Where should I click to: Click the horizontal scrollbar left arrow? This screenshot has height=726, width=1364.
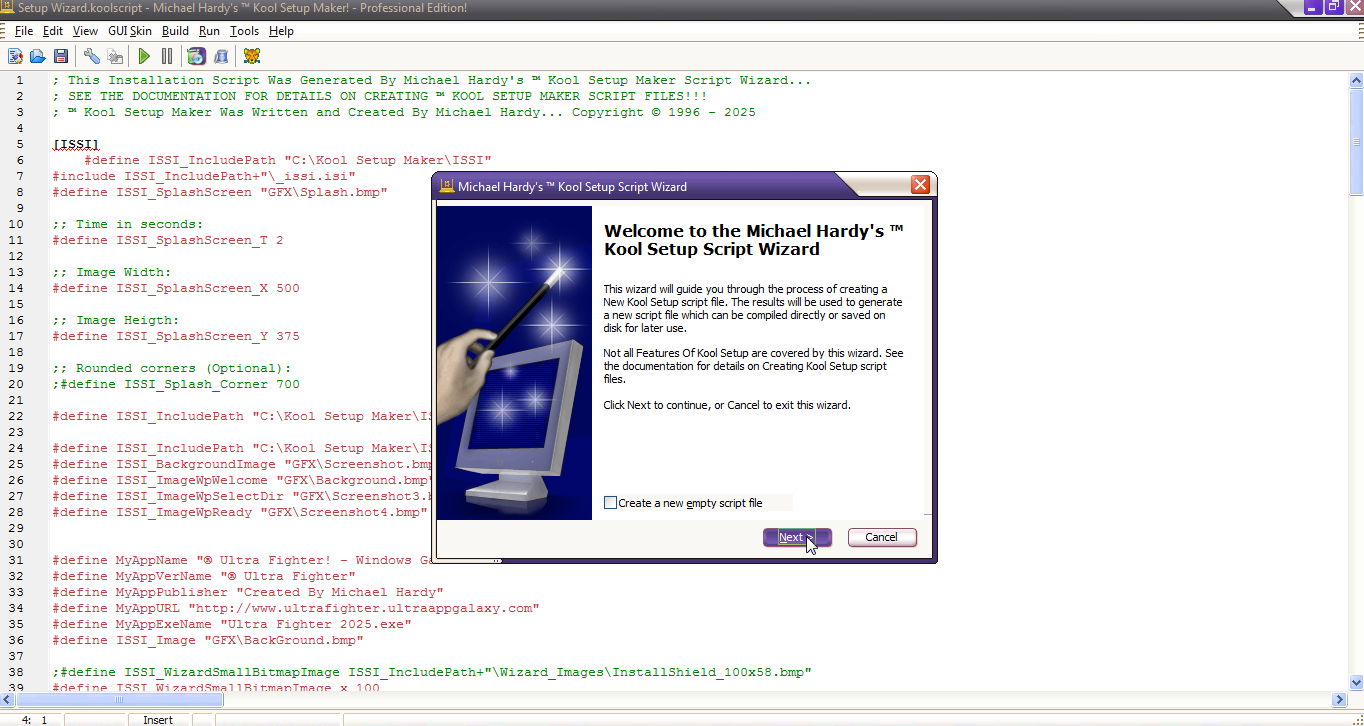coord(7,700)
